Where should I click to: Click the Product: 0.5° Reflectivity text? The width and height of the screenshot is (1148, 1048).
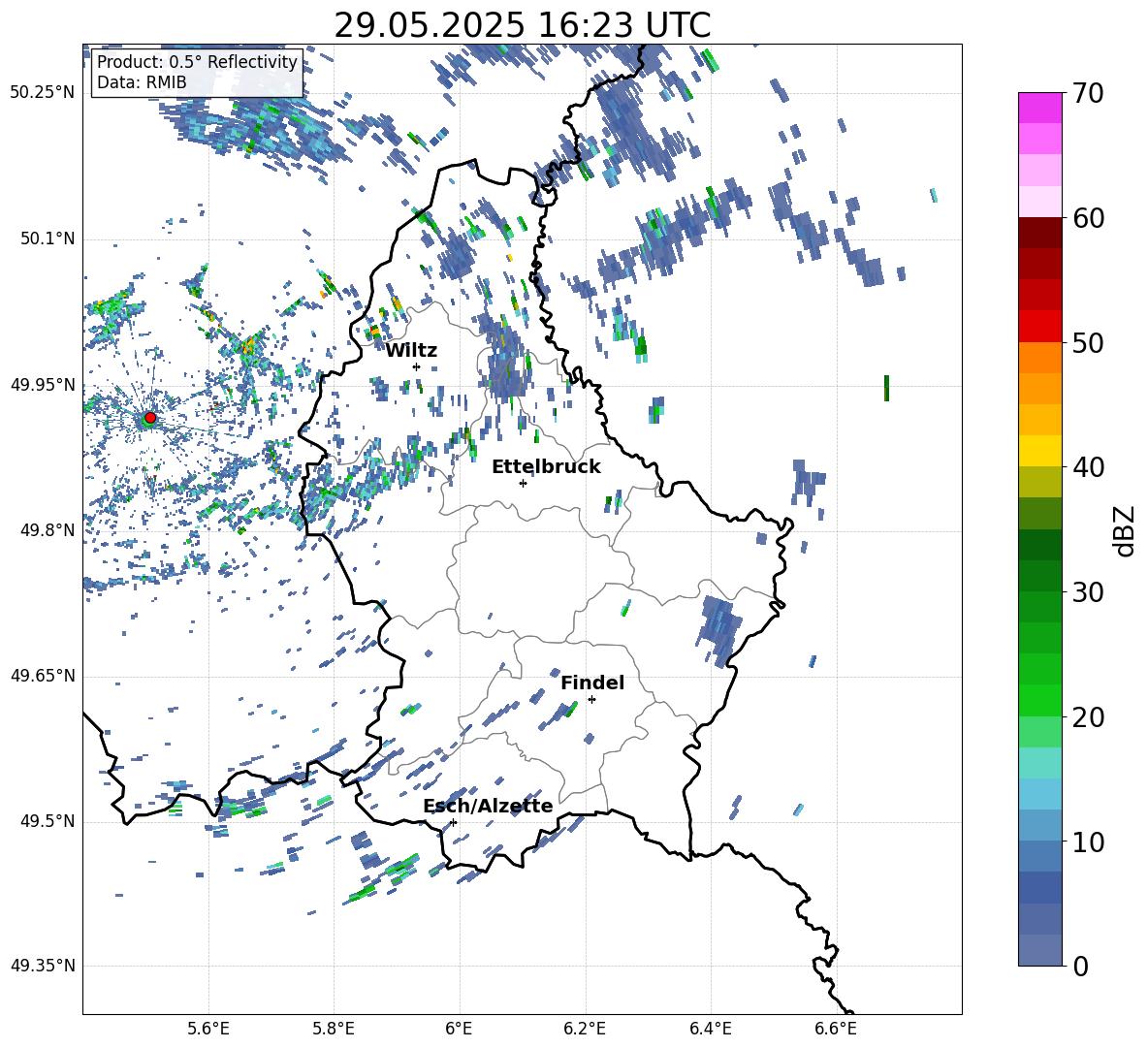197,62
